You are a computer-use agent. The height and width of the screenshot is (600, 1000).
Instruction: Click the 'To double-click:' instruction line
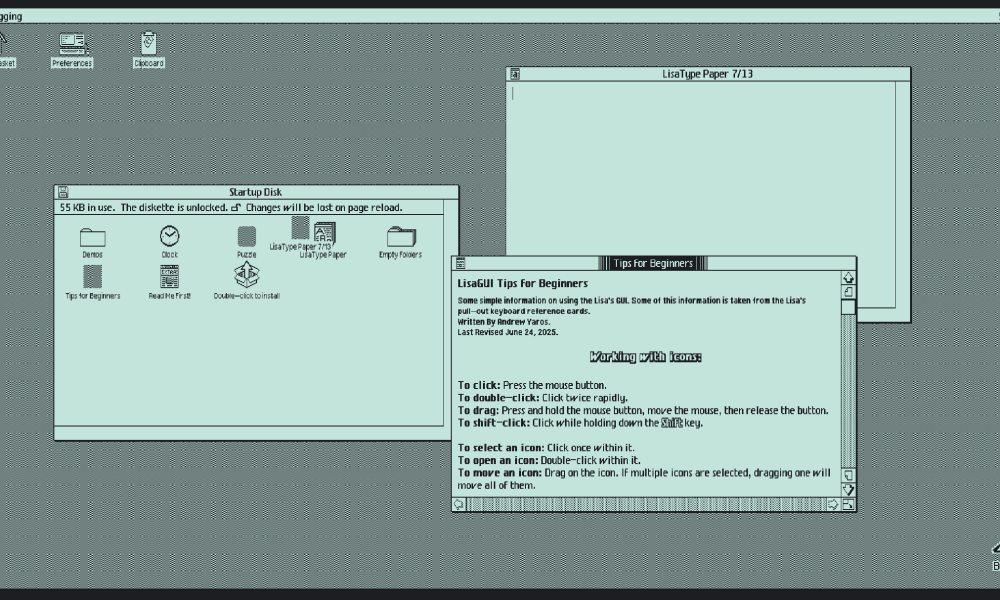(543, 398)
